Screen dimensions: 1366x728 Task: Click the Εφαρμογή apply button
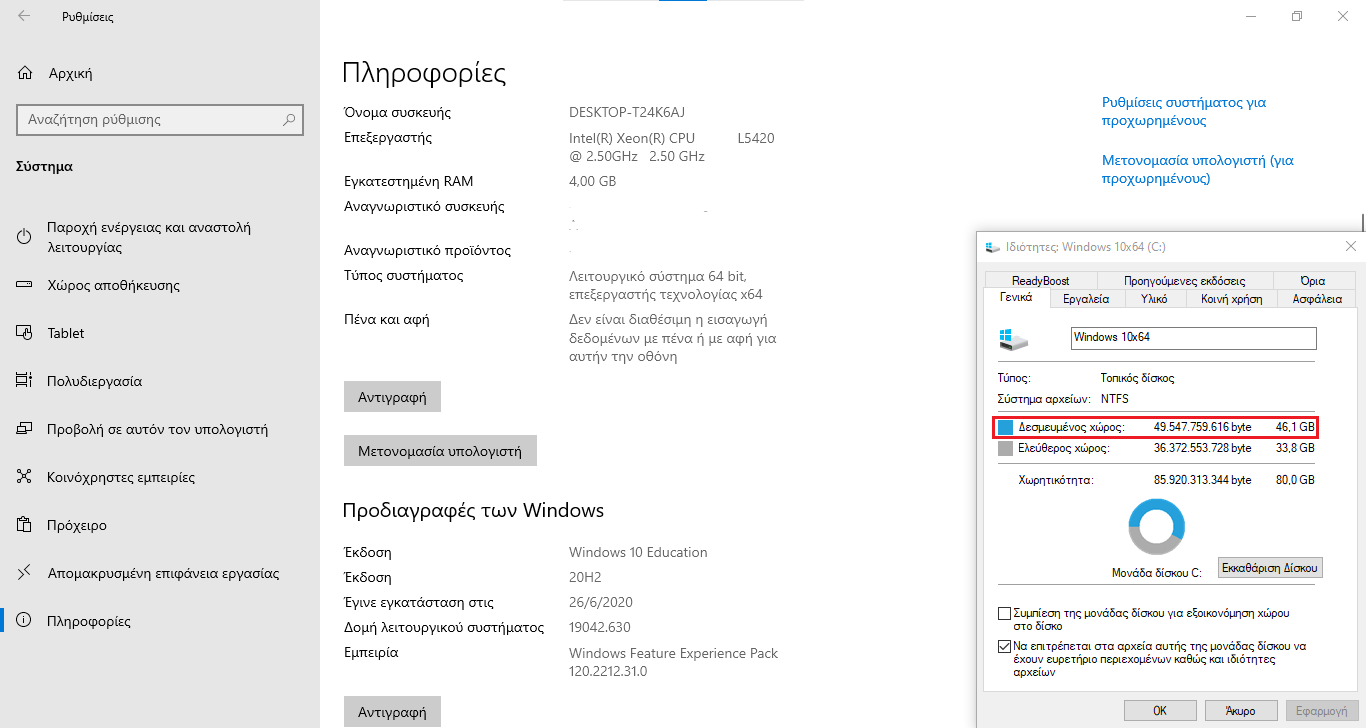[1322, 710]
